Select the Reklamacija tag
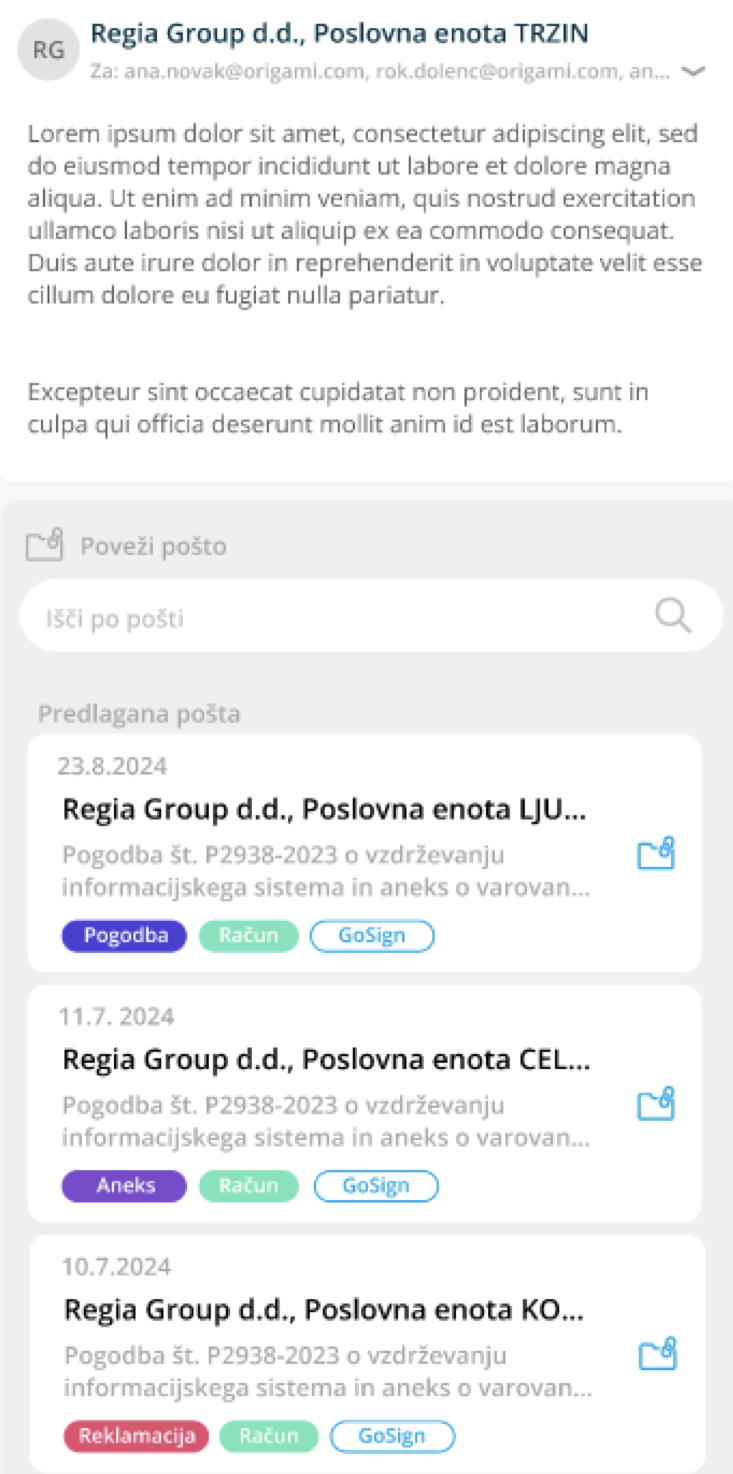 137,1436
